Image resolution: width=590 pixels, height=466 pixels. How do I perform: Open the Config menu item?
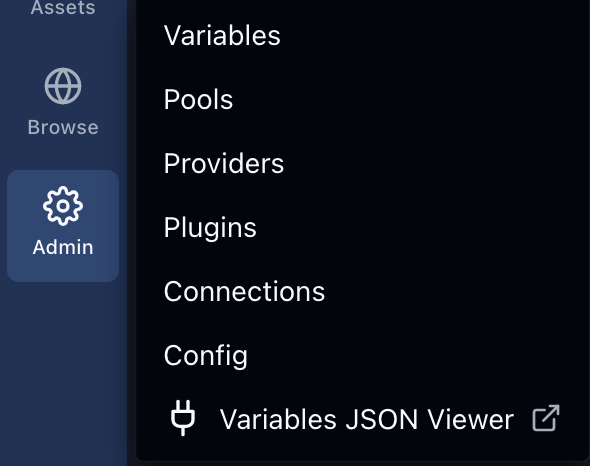pos(205,356)
